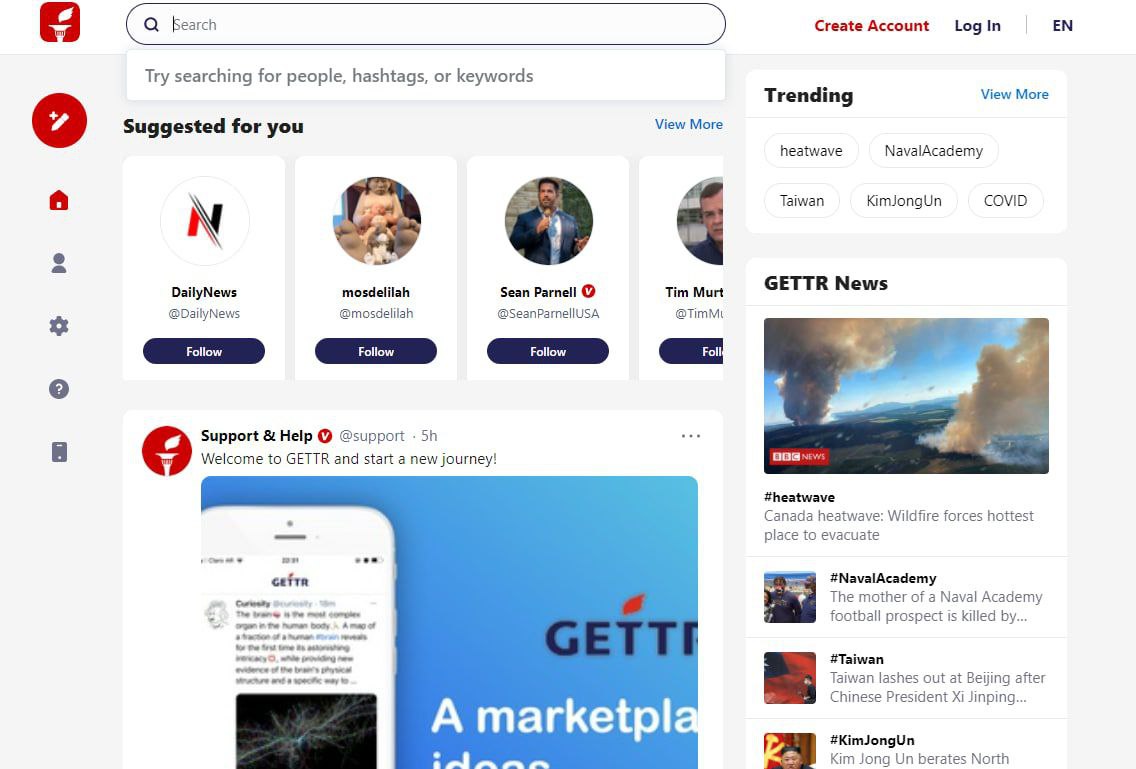Select the KimJongUn trending tag
This screenshot has width=1136, height=769.
(903, 201)
